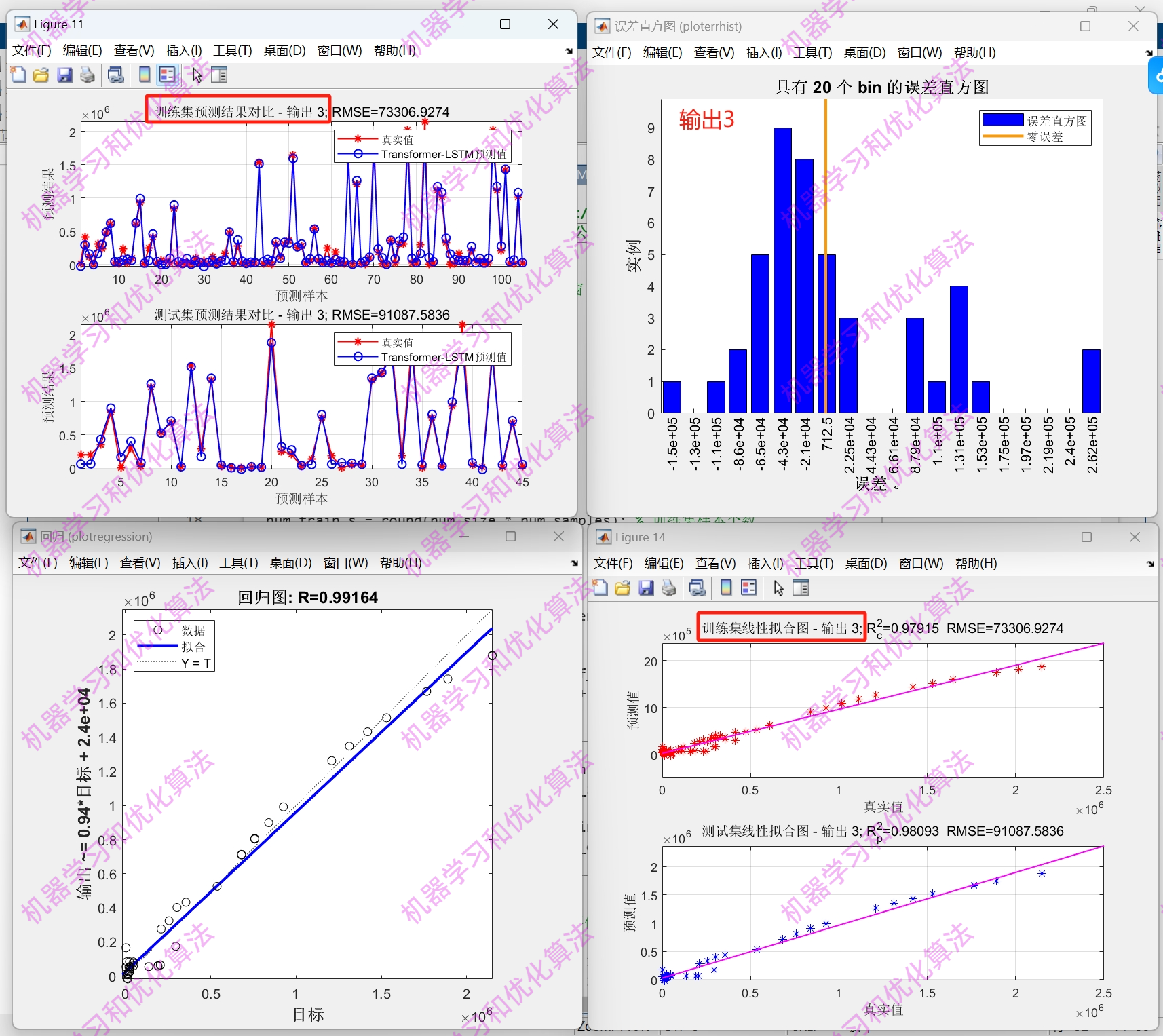Viewport: 1163px width, 1036px height.
Task: Open 编辑(E) menu in regression window
Action: click(x=88, y=563)
